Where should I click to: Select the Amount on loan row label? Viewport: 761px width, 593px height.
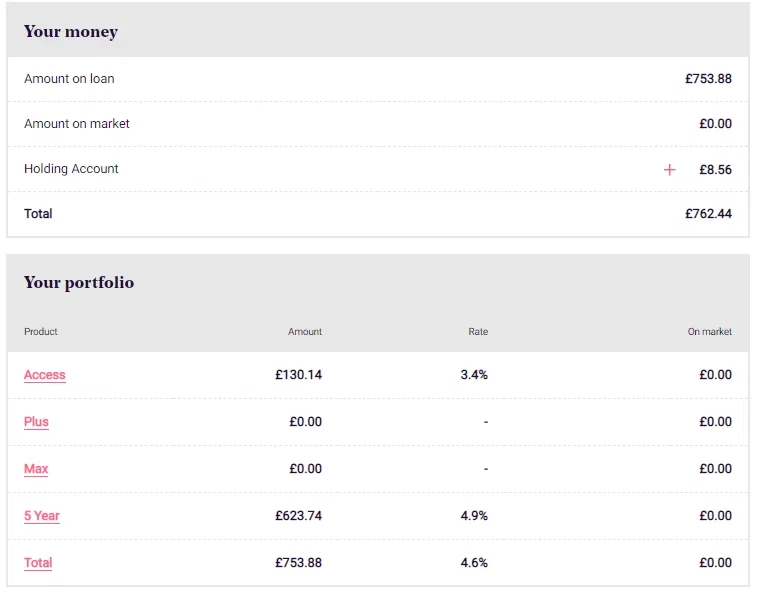coord(69,79)
